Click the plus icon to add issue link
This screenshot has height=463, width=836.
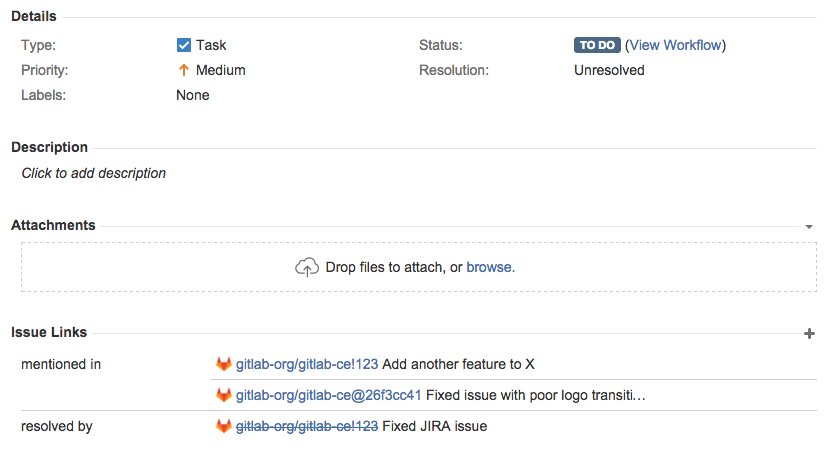(x=809, y=333)
